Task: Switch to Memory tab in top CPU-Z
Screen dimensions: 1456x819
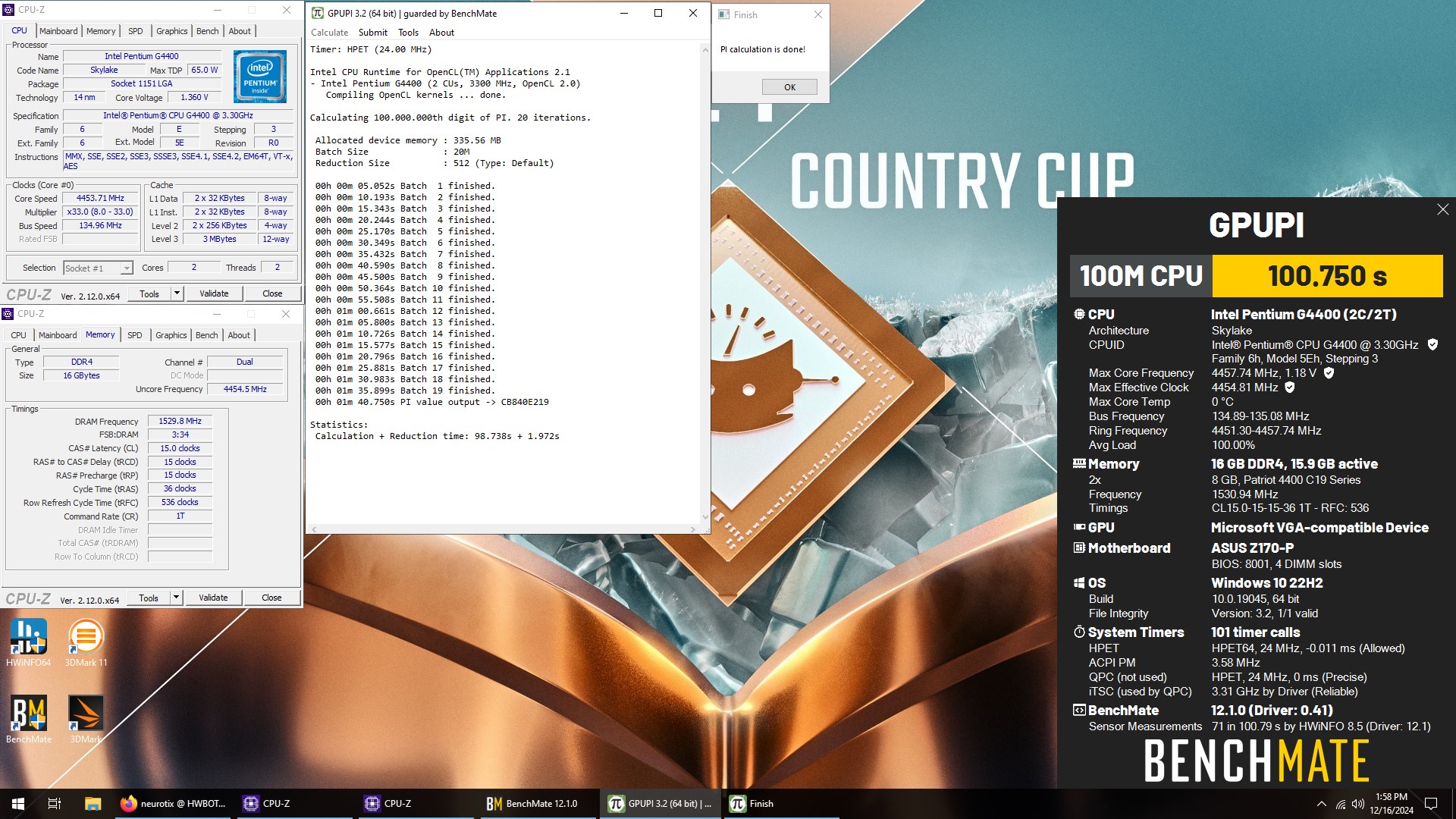Action: click(x=101, y=31)
